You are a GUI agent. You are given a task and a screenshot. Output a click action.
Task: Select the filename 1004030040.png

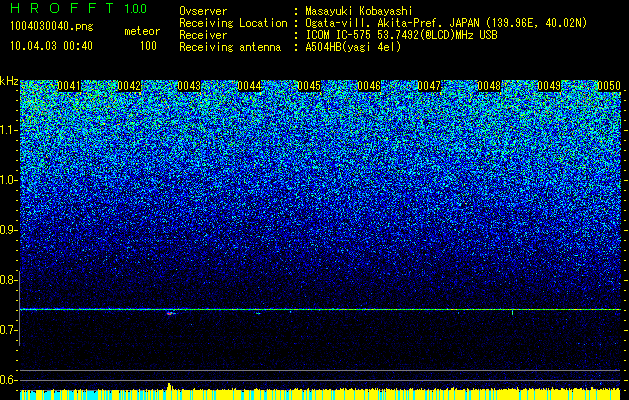point(52,26)
